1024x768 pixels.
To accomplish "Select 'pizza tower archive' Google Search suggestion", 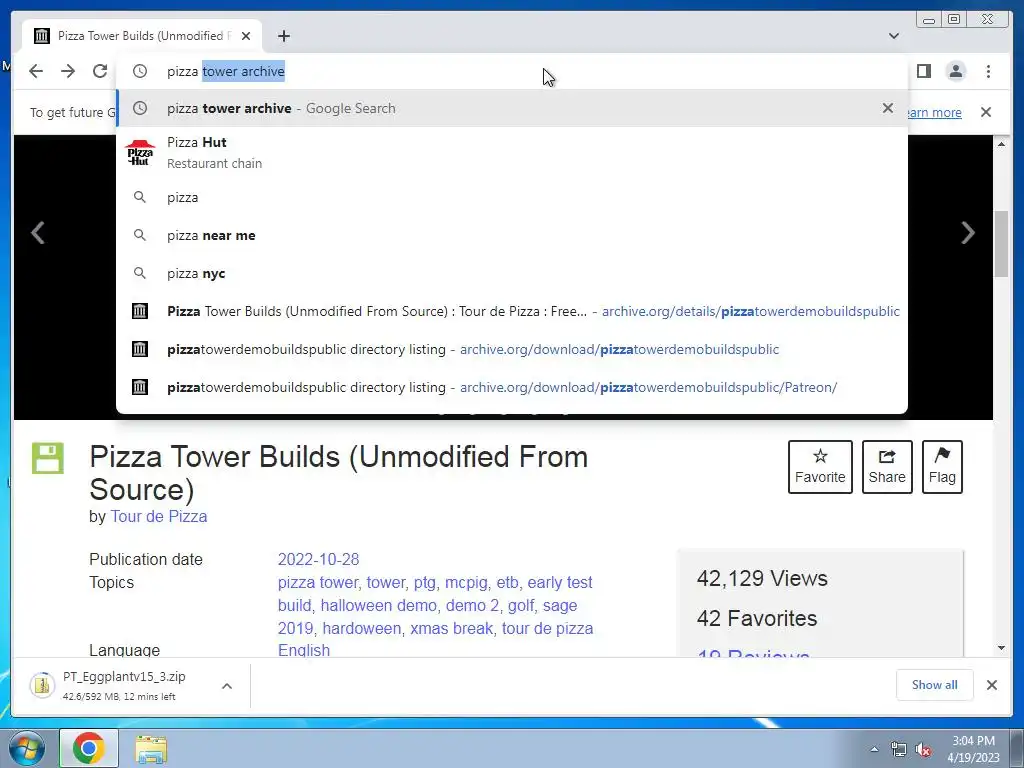I will click(x=512, y=108).
